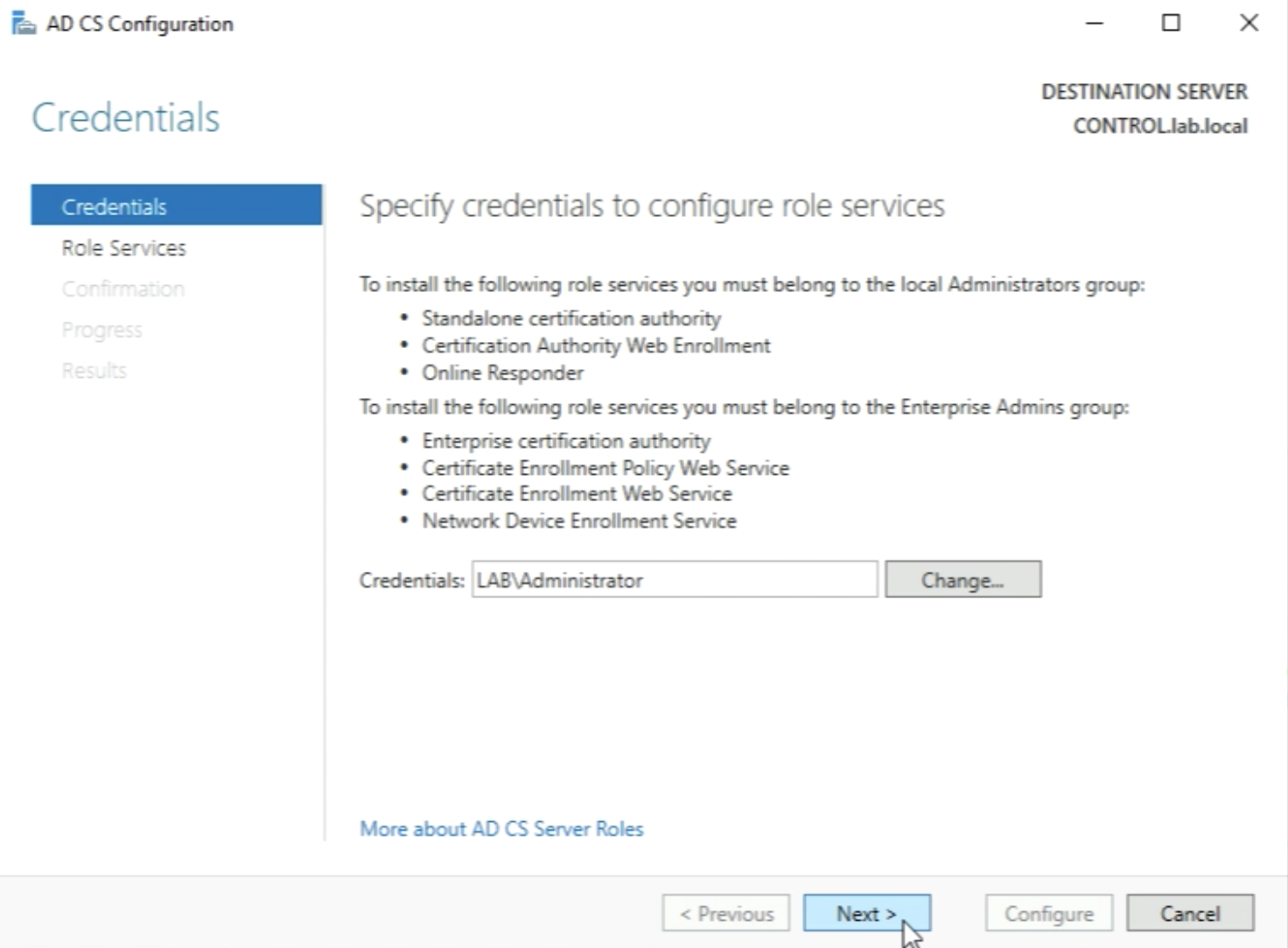Close the AD CS Configuration wizard
Viewport: 1288px width, 948px height.
[x=1249, y=24]
